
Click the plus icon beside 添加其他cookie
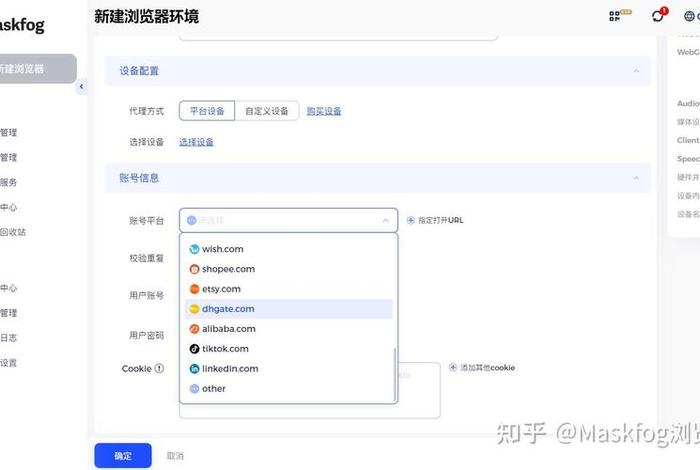tap(453, 367)
